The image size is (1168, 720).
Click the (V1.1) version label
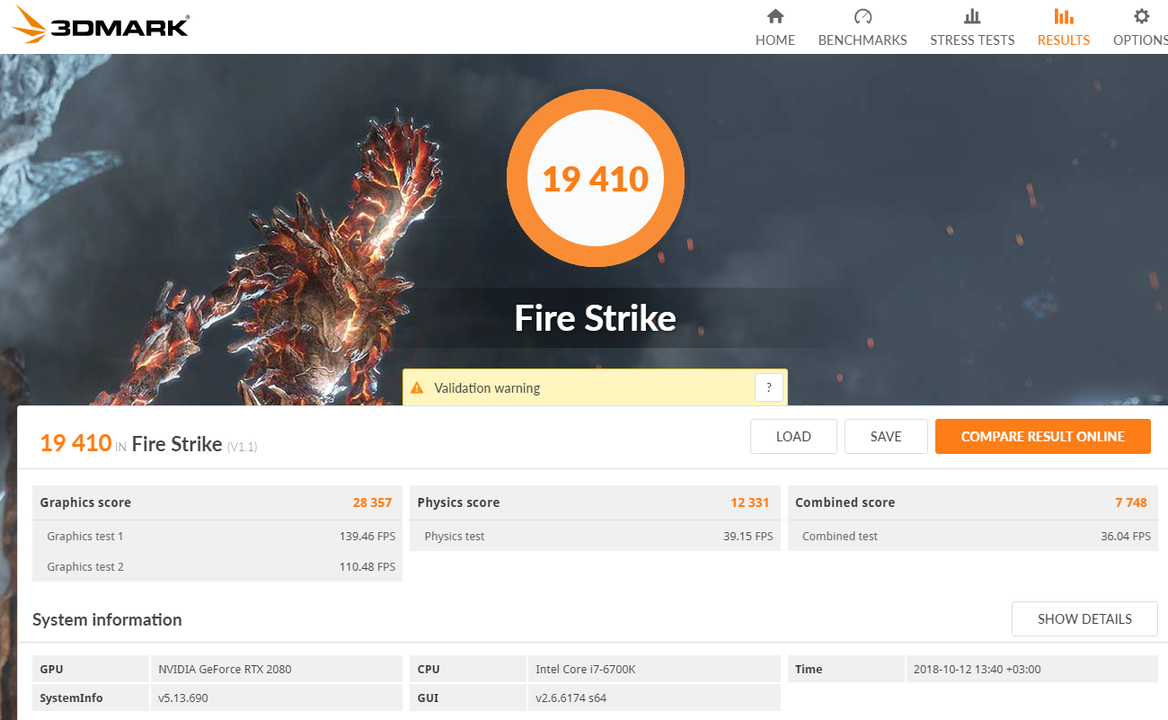[242, 447]
